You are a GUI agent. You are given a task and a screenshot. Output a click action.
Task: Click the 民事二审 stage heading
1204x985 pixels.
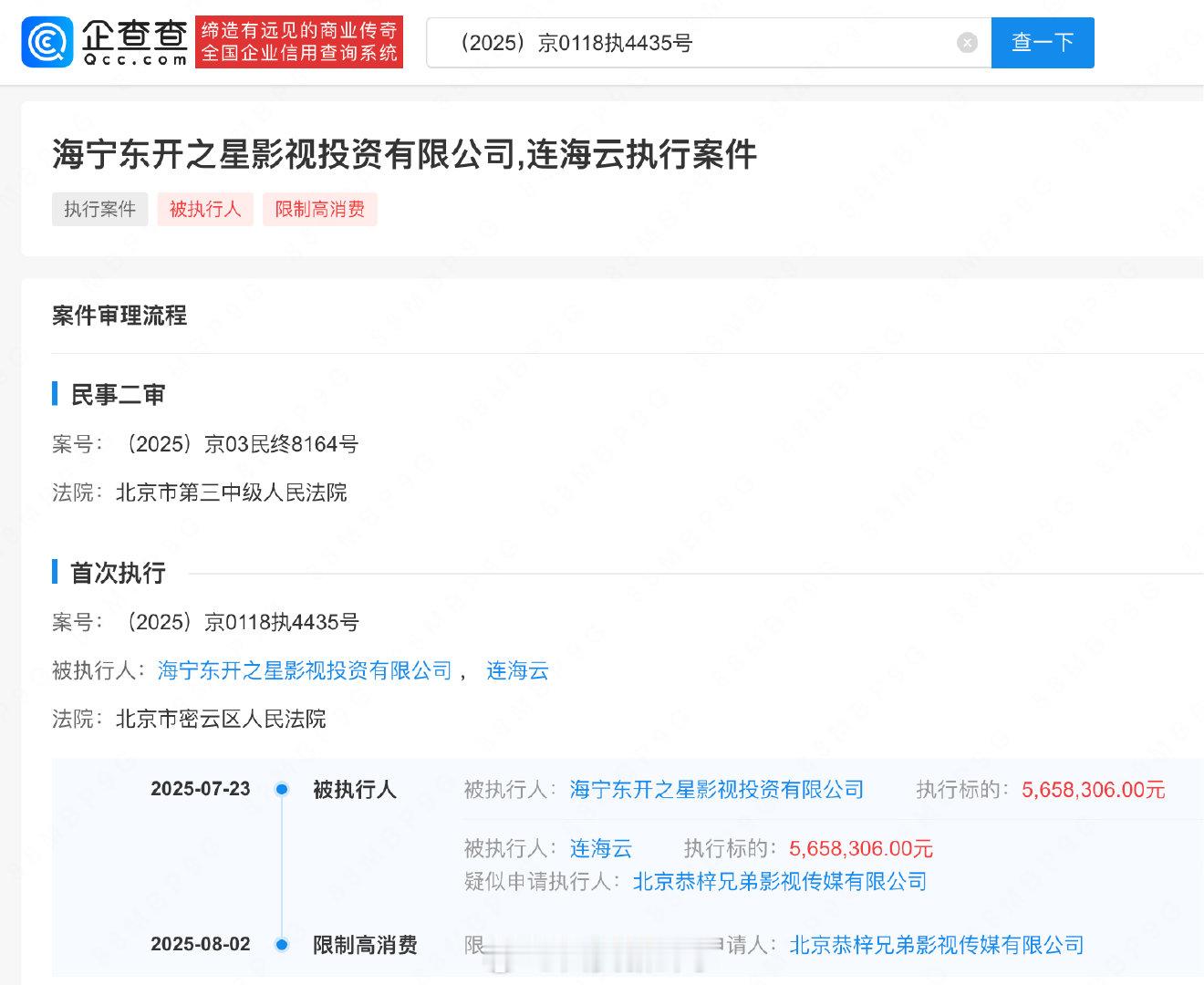click(x=118, y=395)
